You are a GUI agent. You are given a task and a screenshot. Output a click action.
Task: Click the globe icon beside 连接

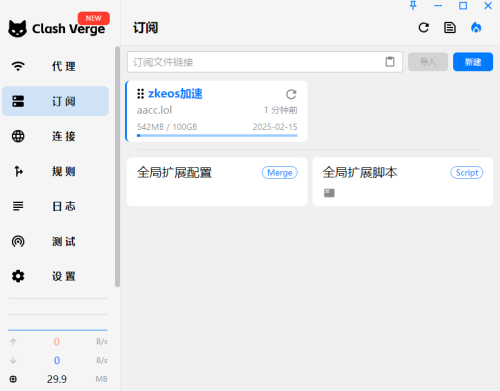tap(18, 136)
